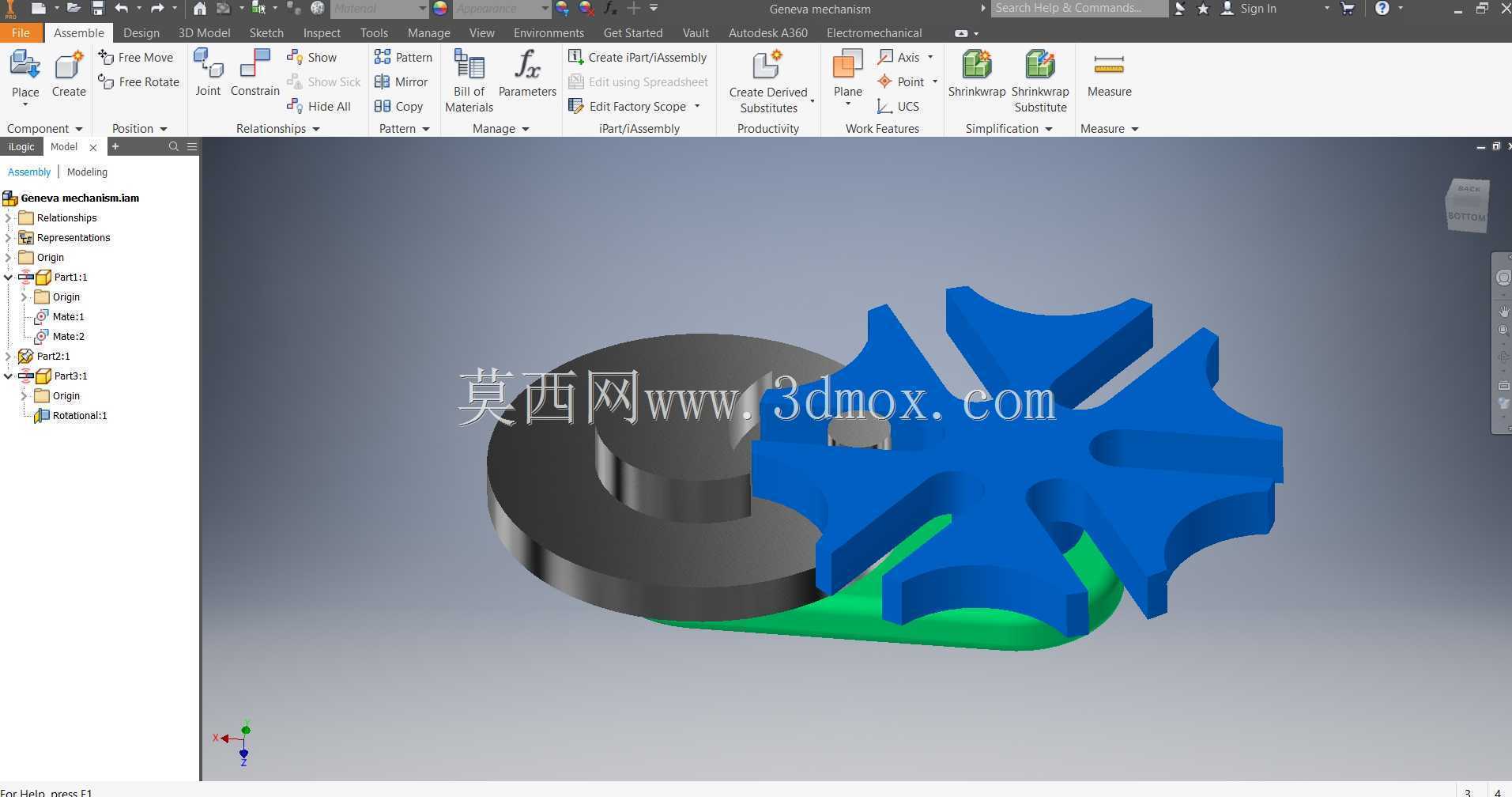
Task: Activate the Free Rotate tool
Action: click(x=139, y=81)
